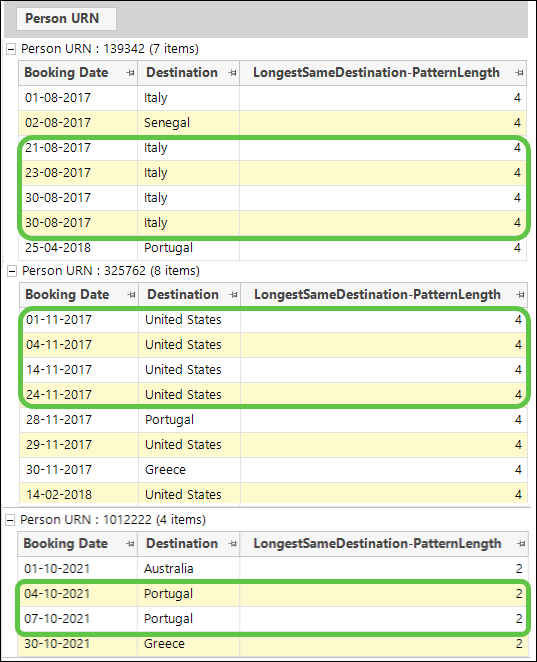The image size is (537, 662).
Task: Pin first LongestSameDestination-PatternLength column
Action: pos(519,73)
